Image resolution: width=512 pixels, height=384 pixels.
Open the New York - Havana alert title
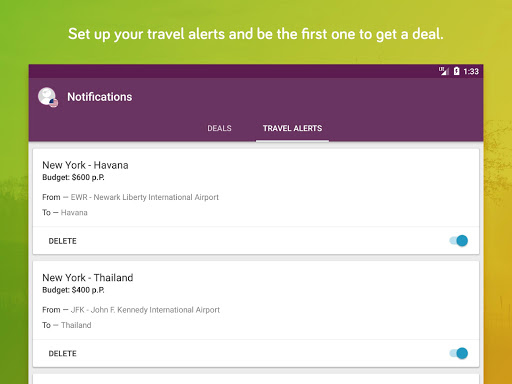pos(85,165)
